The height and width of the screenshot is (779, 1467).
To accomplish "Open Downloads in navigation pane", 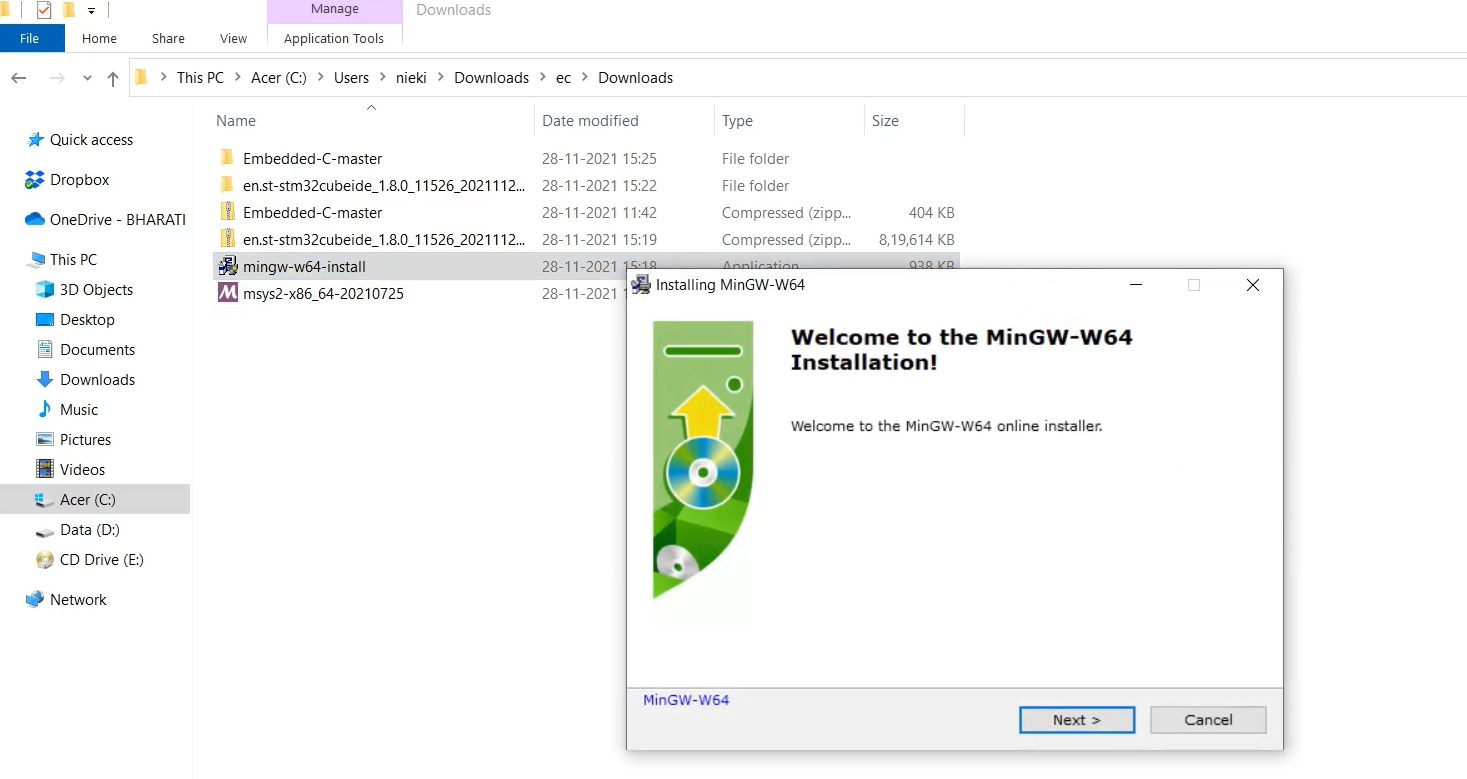I will coord(97,380).
